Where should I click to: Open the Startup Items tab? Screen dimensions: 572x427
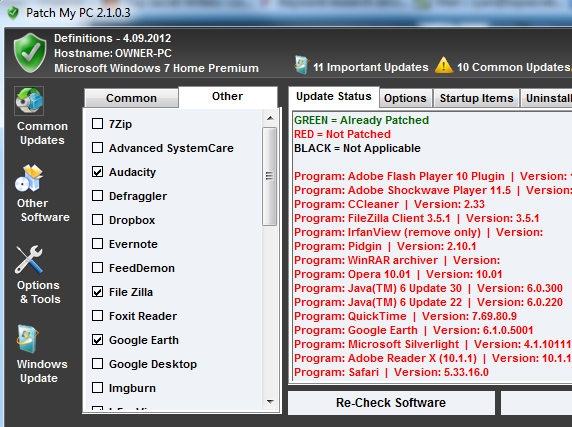point(476,98)
